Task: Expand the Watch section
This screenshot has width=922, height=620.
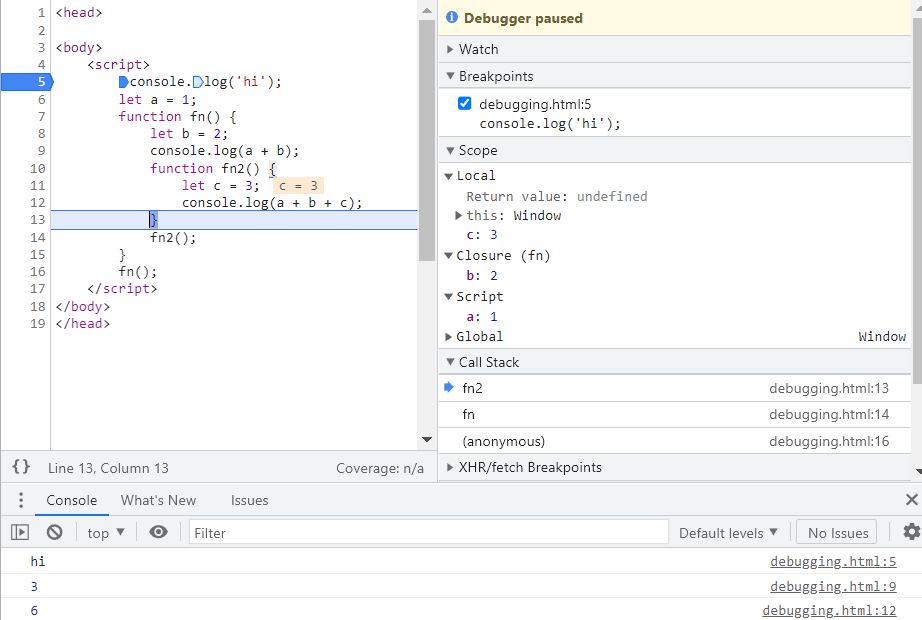Action: click(x=450, y=49)
